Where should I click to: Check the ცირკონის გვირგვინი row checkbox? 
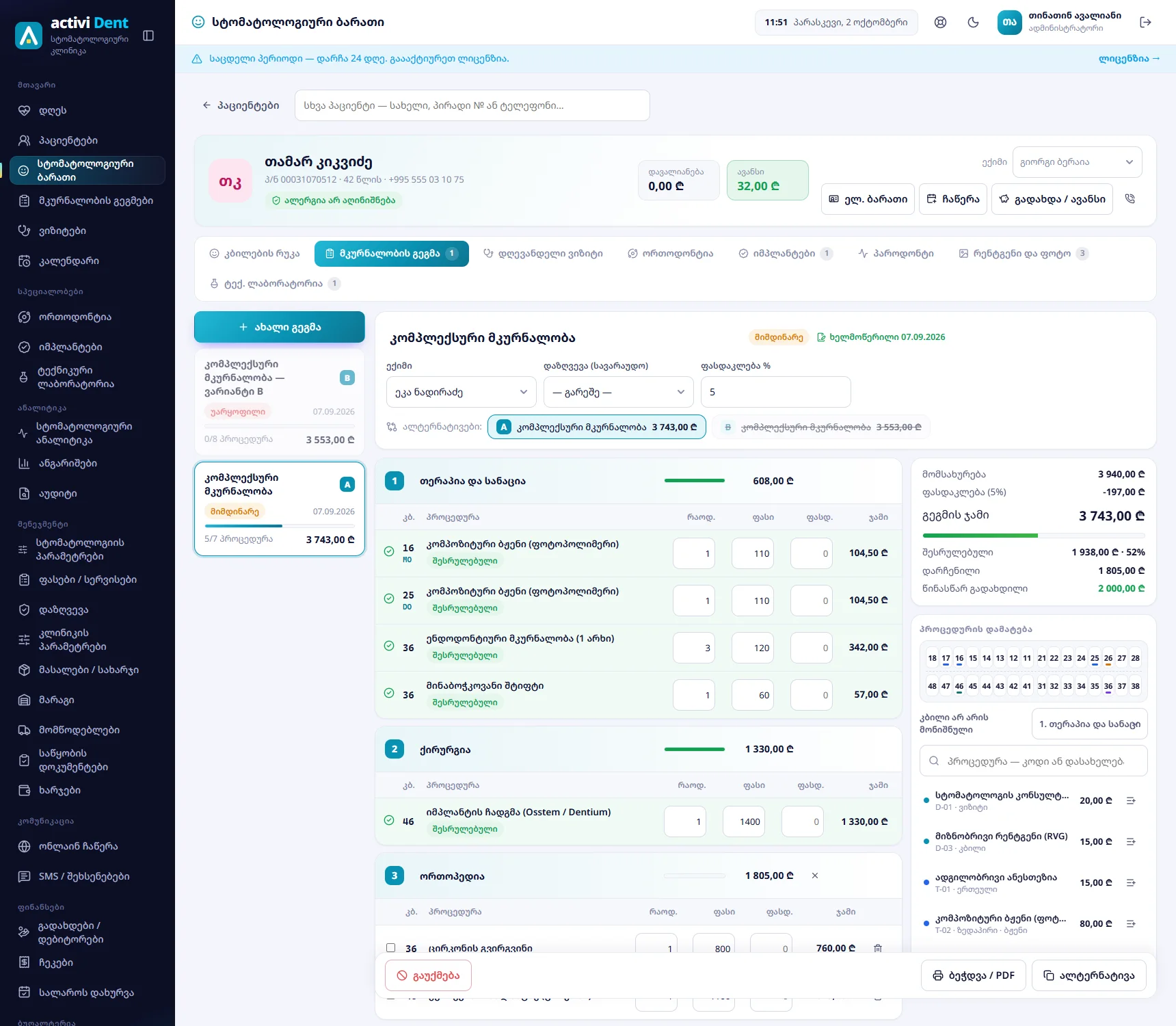pos(390,948)
